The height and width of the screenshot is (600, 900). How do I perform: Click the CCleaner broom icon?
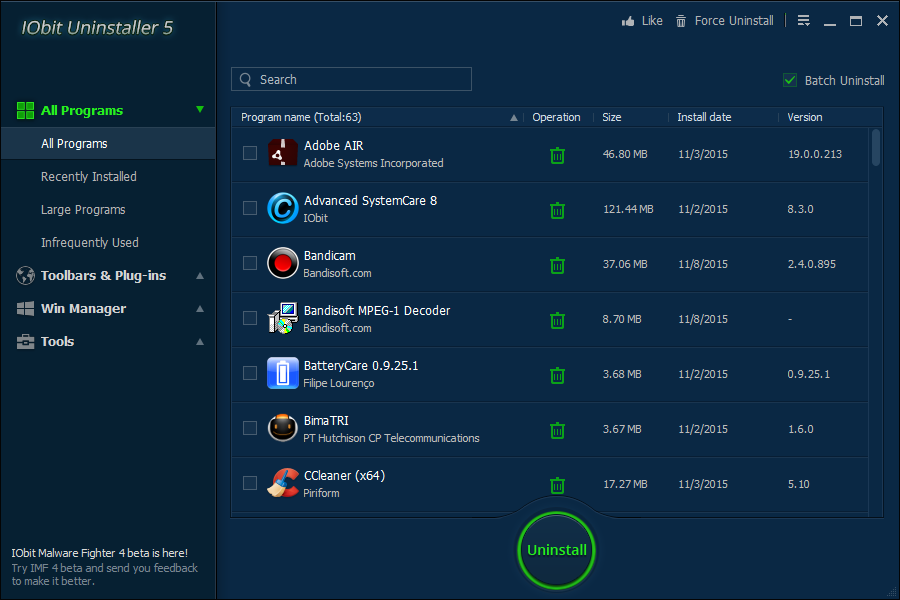click(282, 483)
